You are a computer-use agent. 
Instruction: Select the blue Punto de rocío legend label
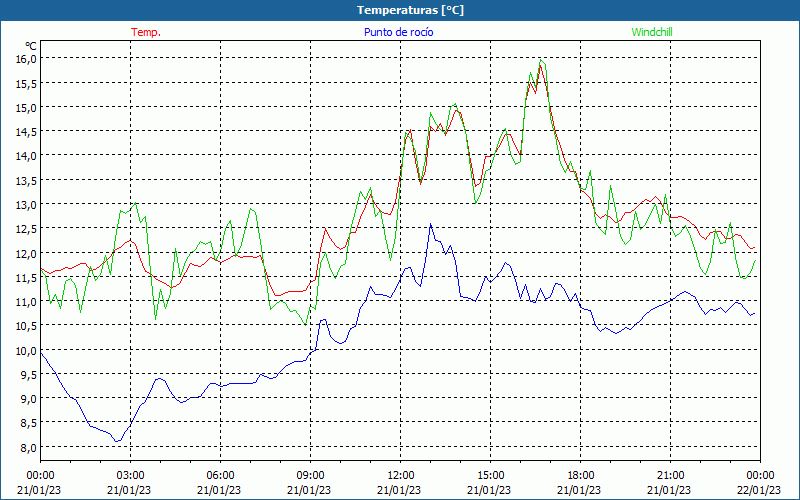click(398, 32)
